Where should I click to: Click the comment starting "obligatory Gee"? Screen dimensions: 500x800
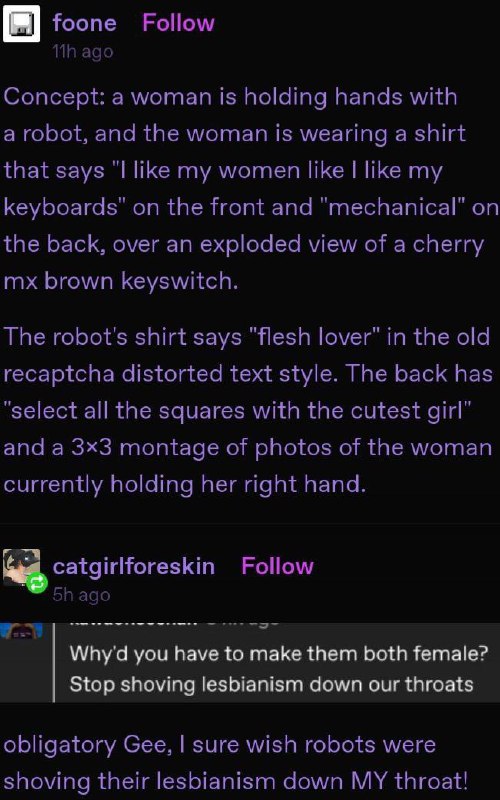pyautogui.click(x=235, y=762)
